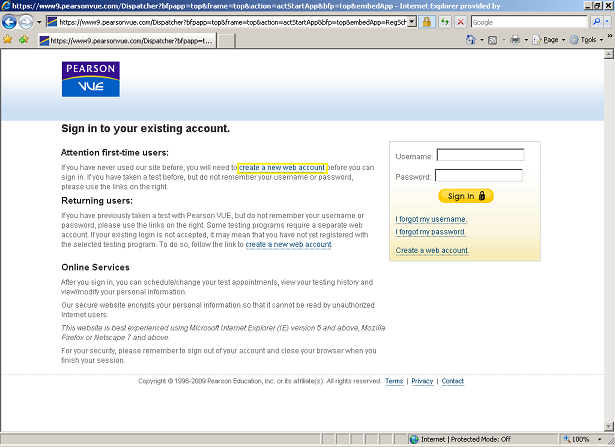The height and width of the screenshot is (447, 615).
Task: Click the Username input field
Action: 480,155
